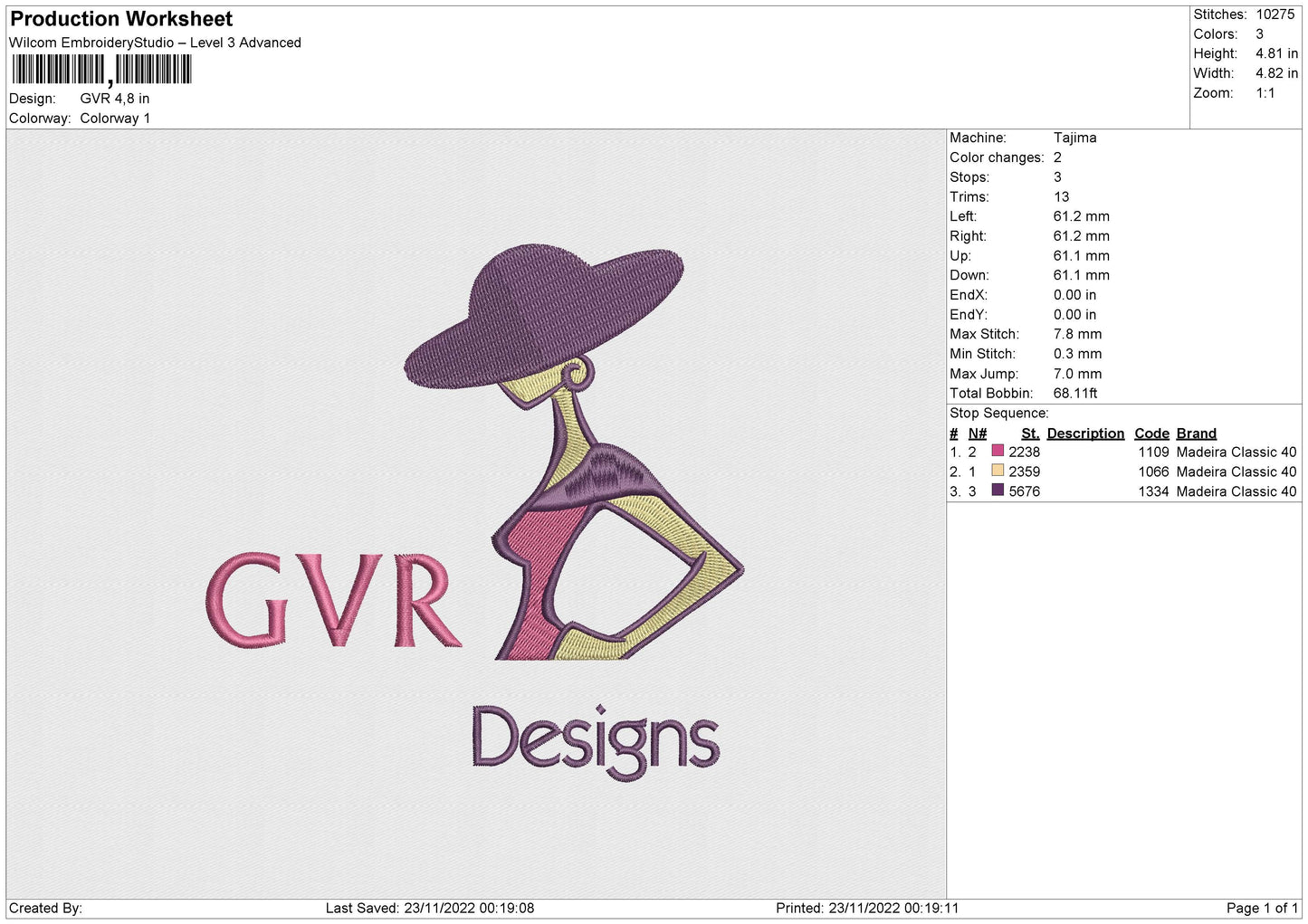Click stitch count '2359' in stop sequence
Viewport: 1308px width, 924px height.
(x=1025, y=472)
